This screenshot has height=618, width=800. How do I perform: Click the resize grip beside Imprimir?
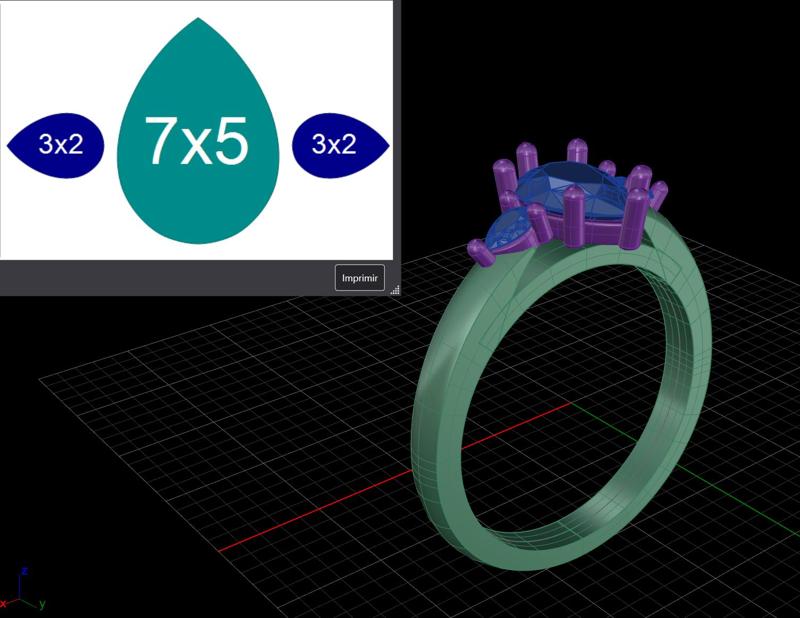[395, 290]
